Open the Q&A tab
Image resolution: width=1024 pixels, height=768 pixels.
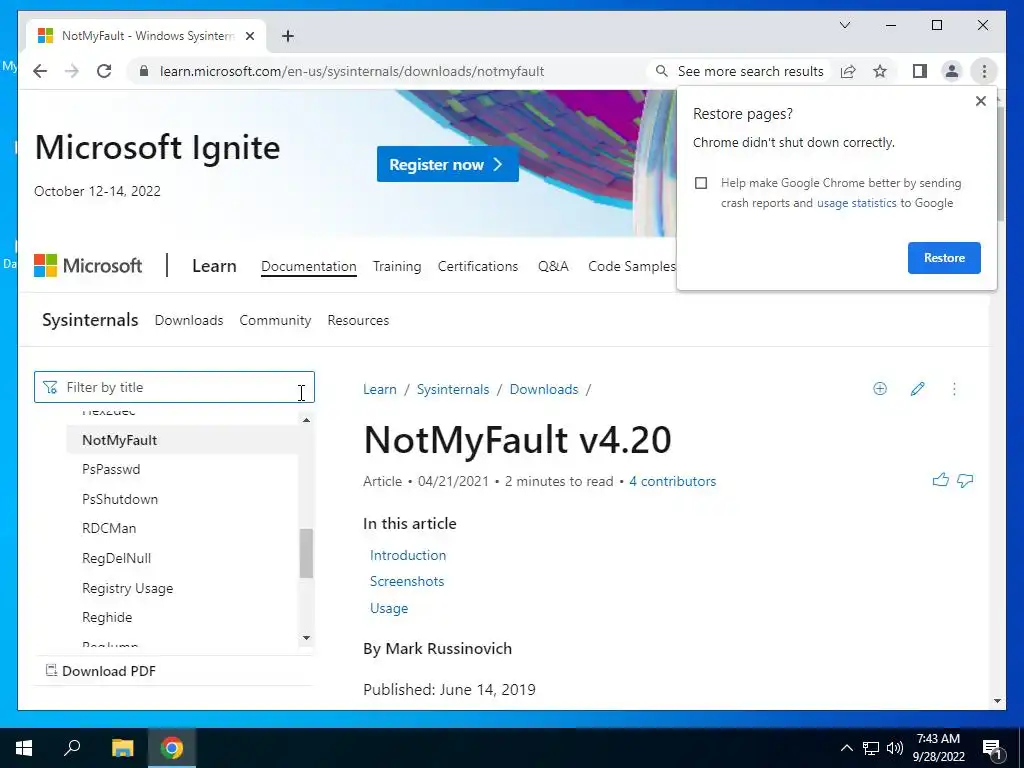(x=553, y=266)
